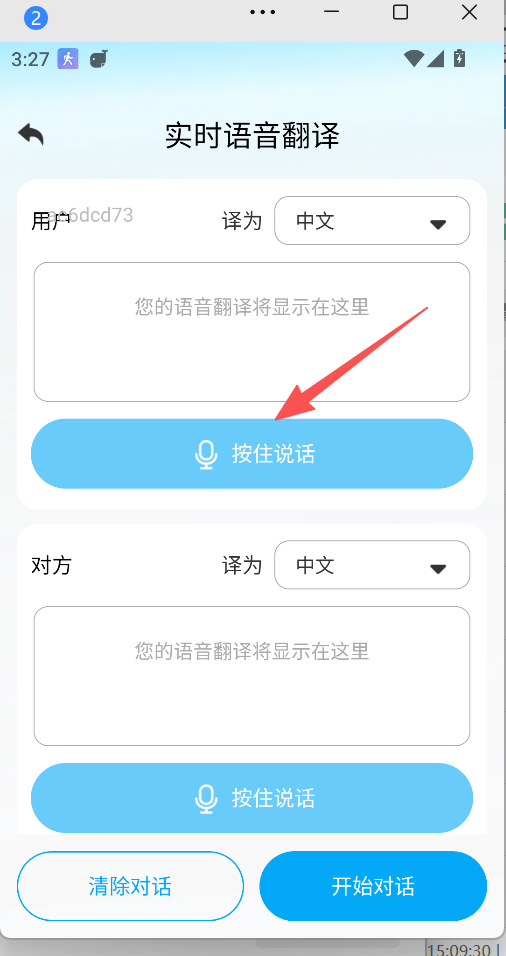The image size is (506, 956).
Task: Click the user's translation text area
Action: 252,332
